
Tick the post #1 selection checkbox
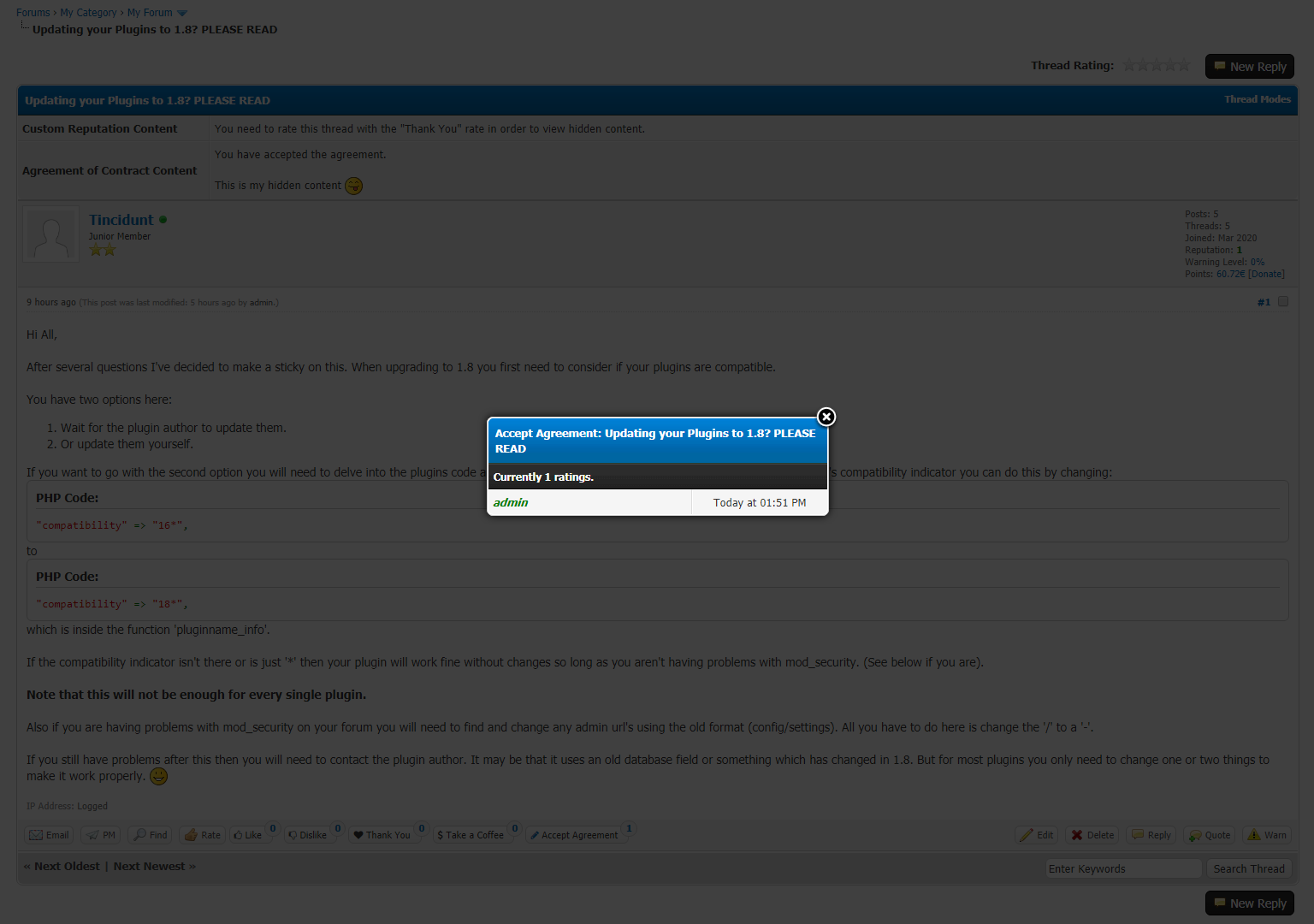[x=1282, y=302]
